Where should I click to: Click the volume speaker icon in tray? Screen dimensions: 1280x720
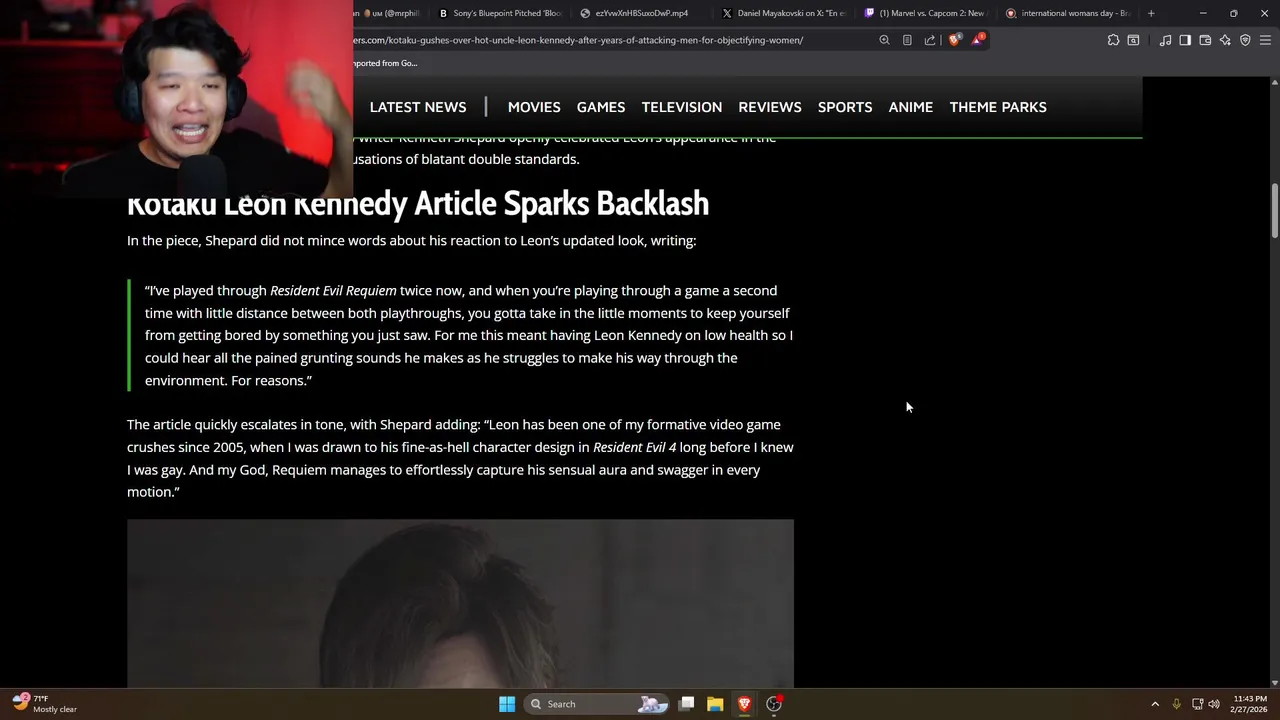point(1214,704)
